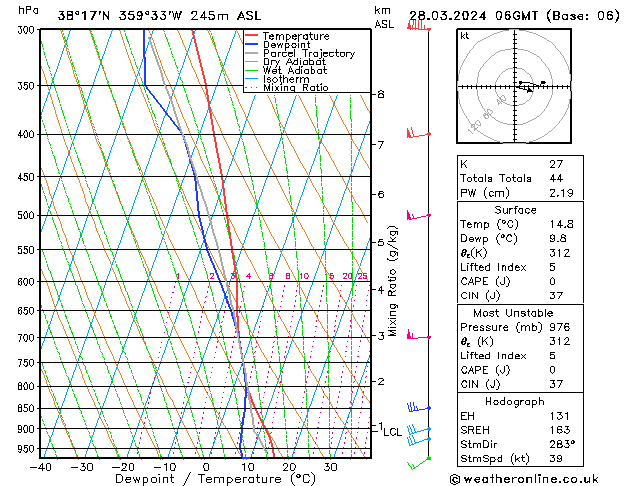
Task: Click the red Temperature legend line
Action: pyautogui.click(x=251, y=36)
